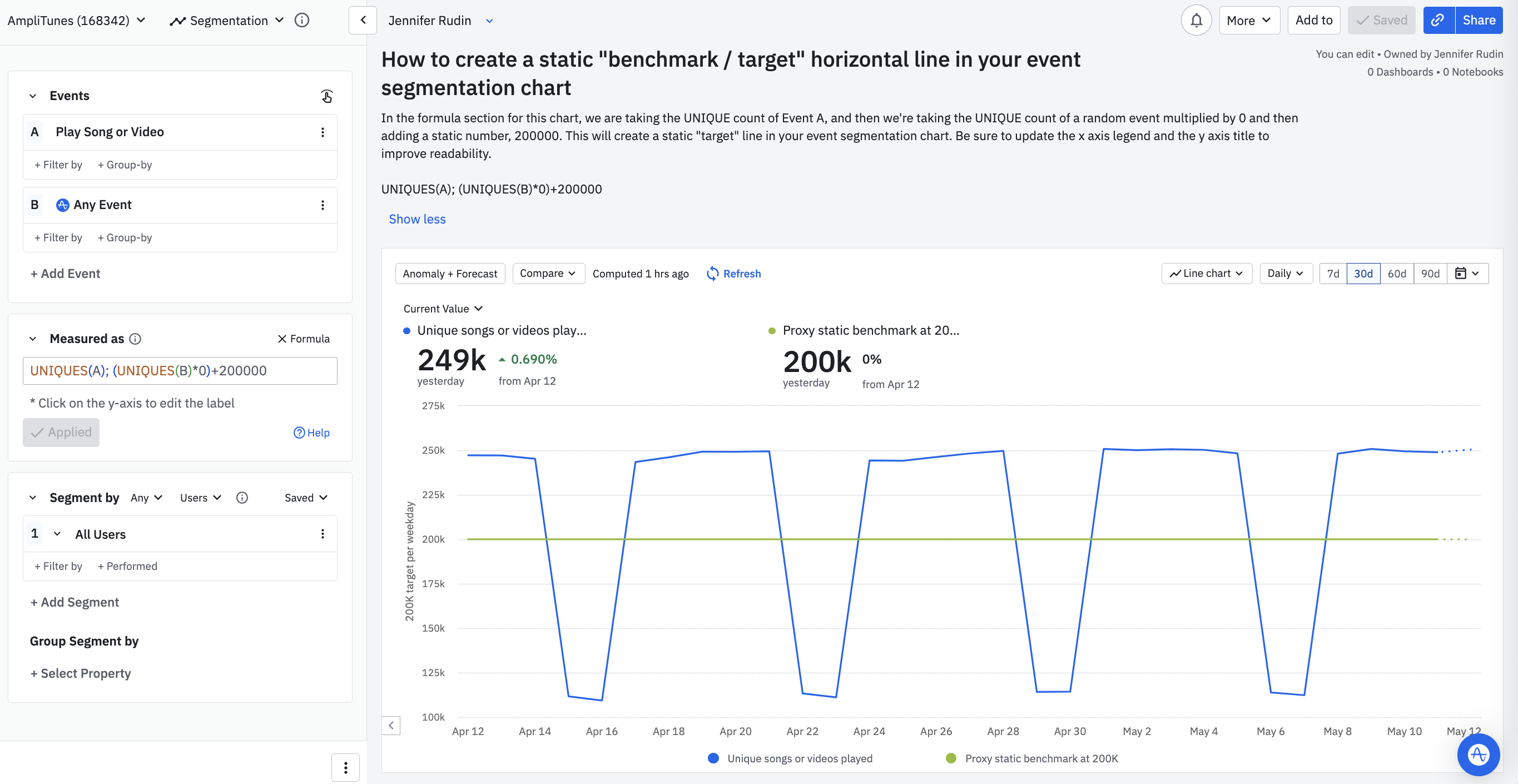Click the Events mouse click icon
This screenshot has height=784, width=1518.
point(326,96)
